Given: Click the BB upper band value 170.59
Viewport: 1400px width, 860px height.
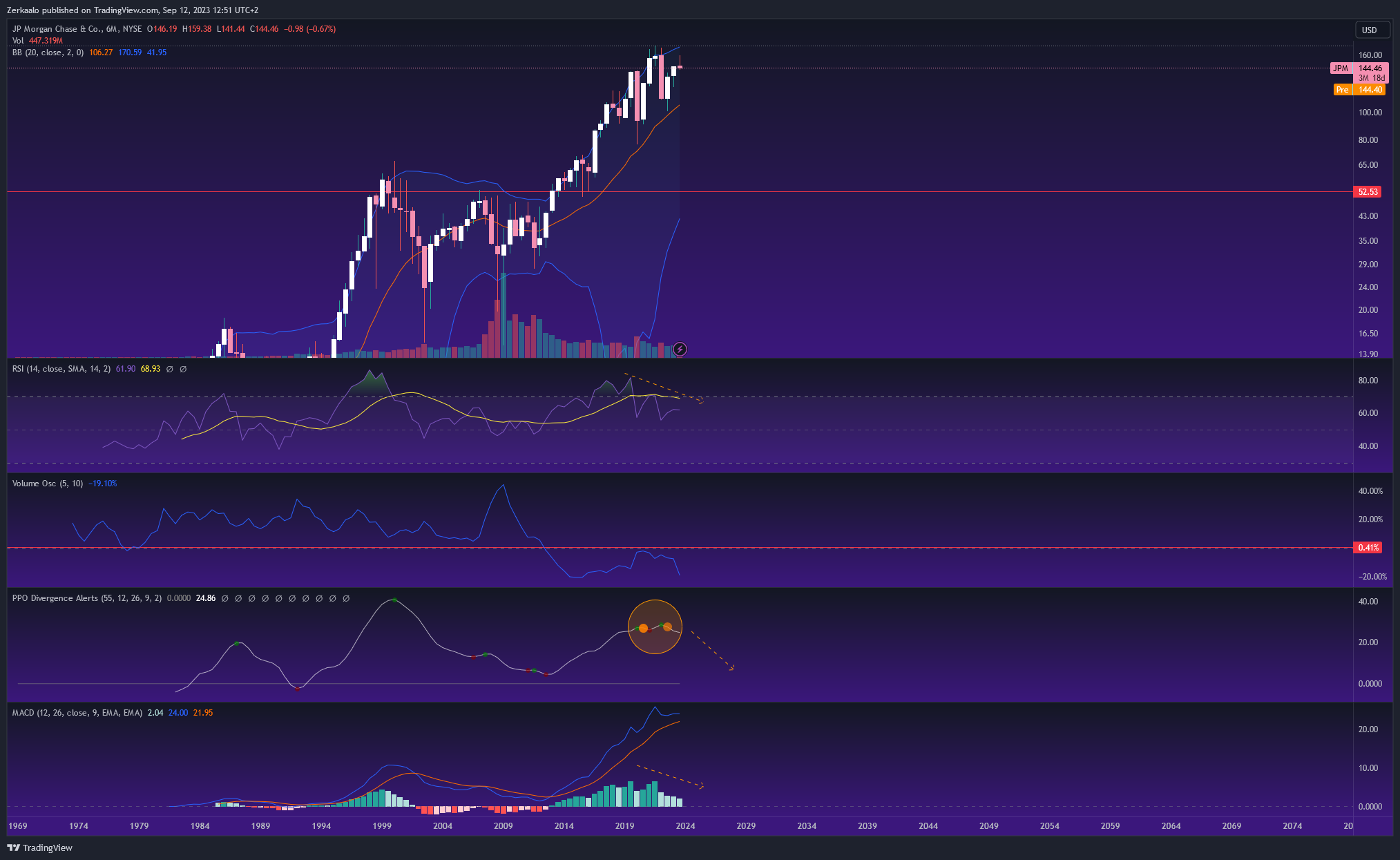Looking at the screenshot, I should click(x=130, y=52).
